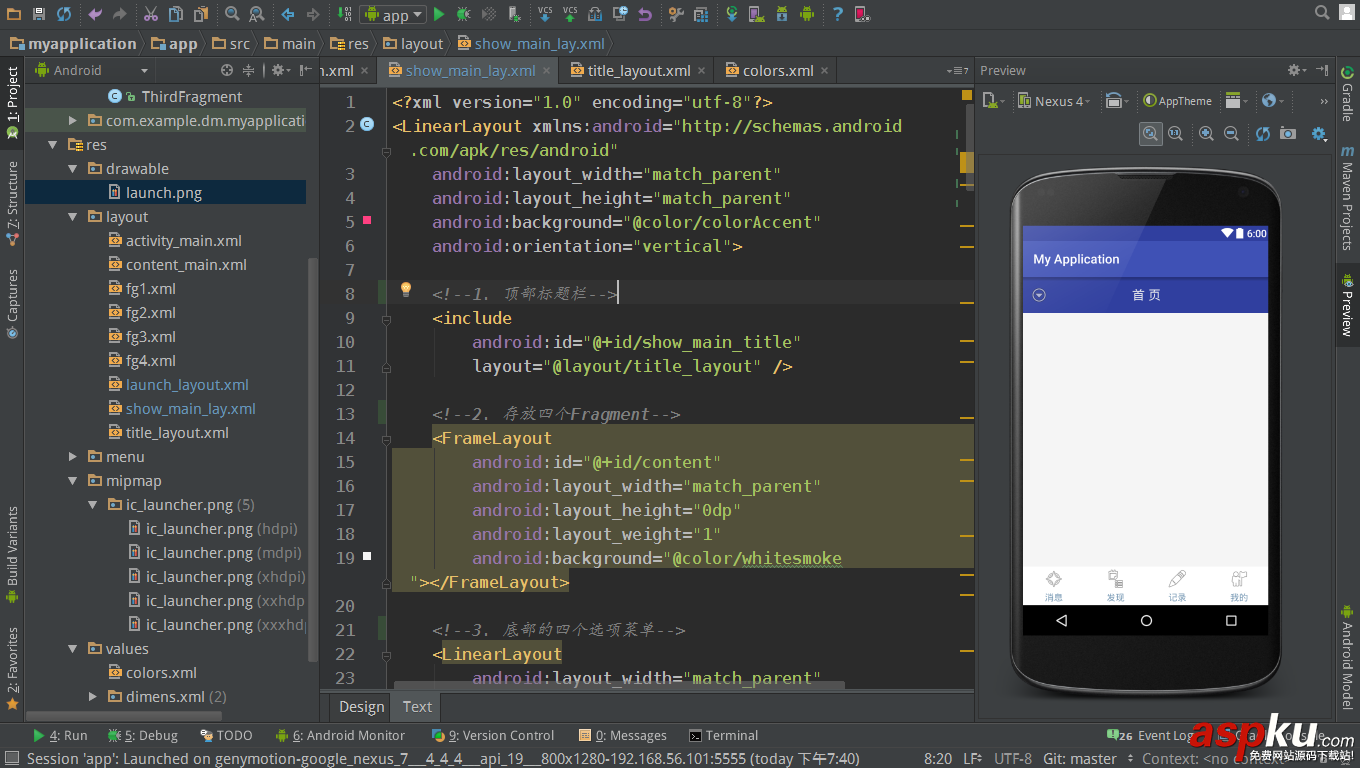Toggle 1:1 actual size preview zoom
1360x768 pixels.
tap(1174, 133)
